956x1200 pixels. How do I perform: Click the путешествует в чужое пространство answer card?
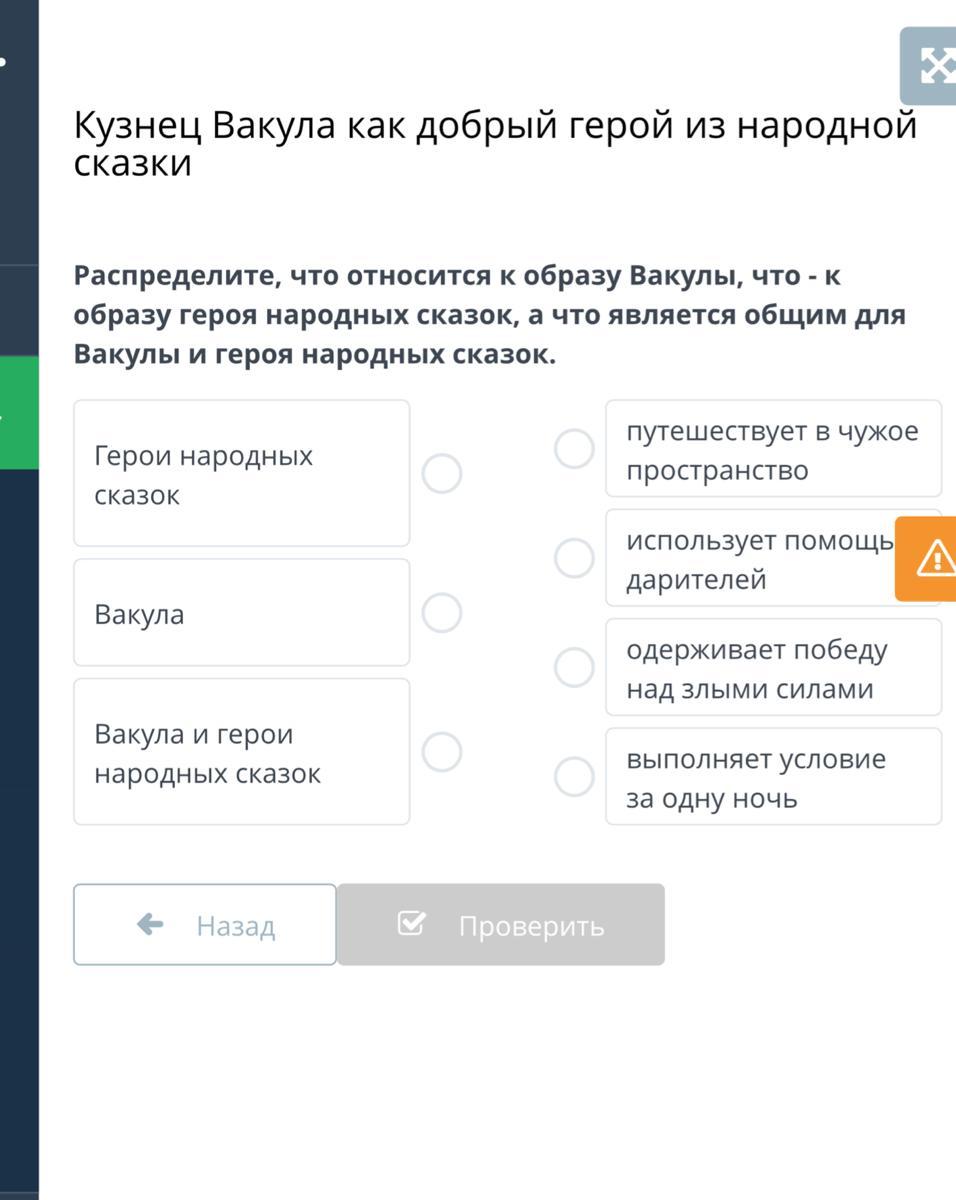[773, 448]
